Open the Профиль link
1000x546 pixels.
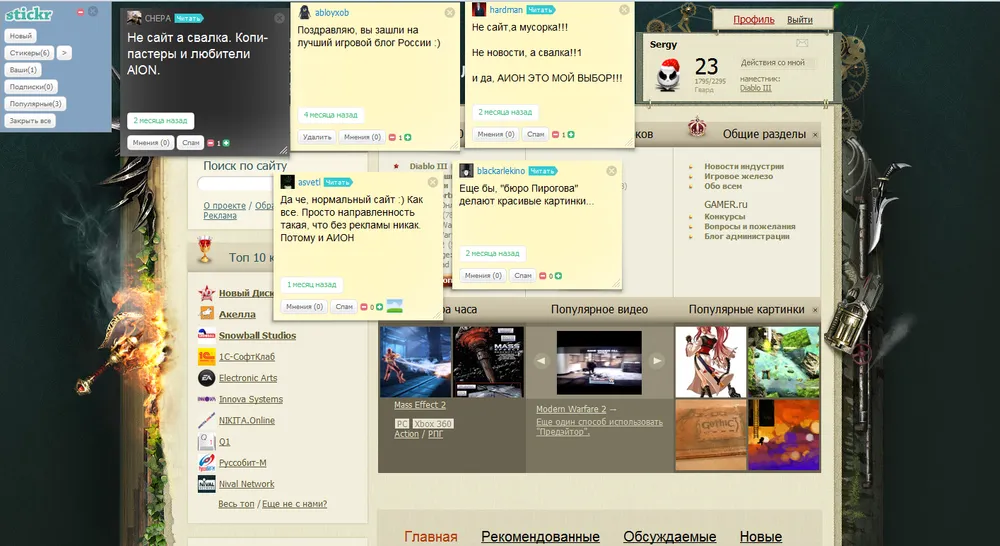pos(754,20)
